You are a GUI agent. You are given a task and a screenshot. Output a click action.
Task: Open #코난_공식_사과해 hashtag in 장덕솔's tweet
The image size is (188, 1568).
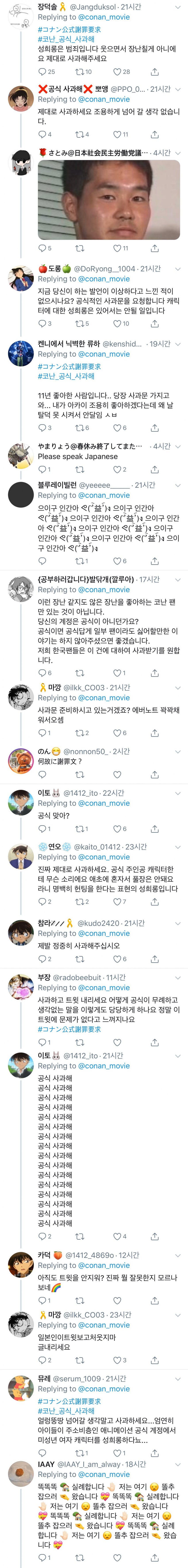coord(66,39)
